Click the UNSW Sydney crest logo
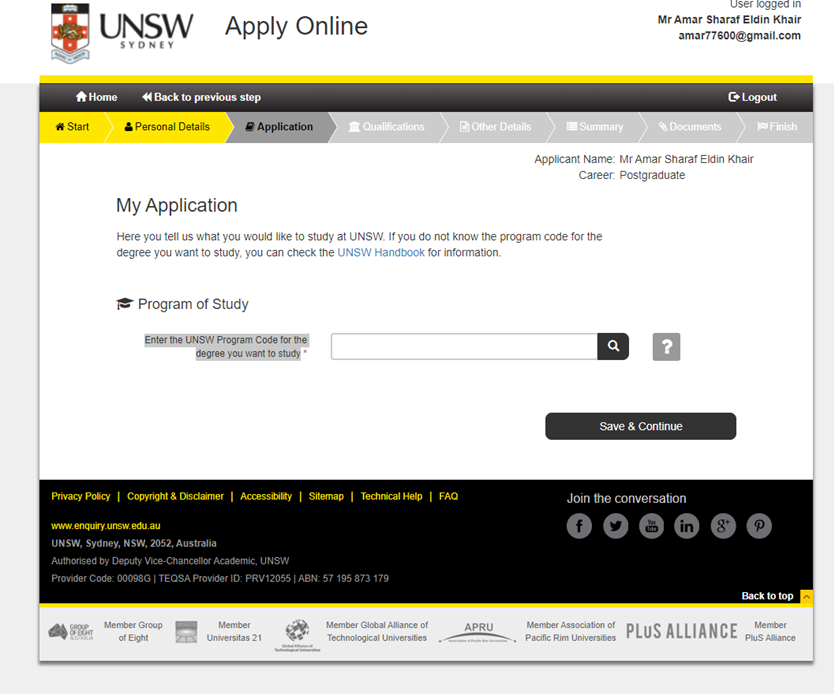 pos(70,33)
